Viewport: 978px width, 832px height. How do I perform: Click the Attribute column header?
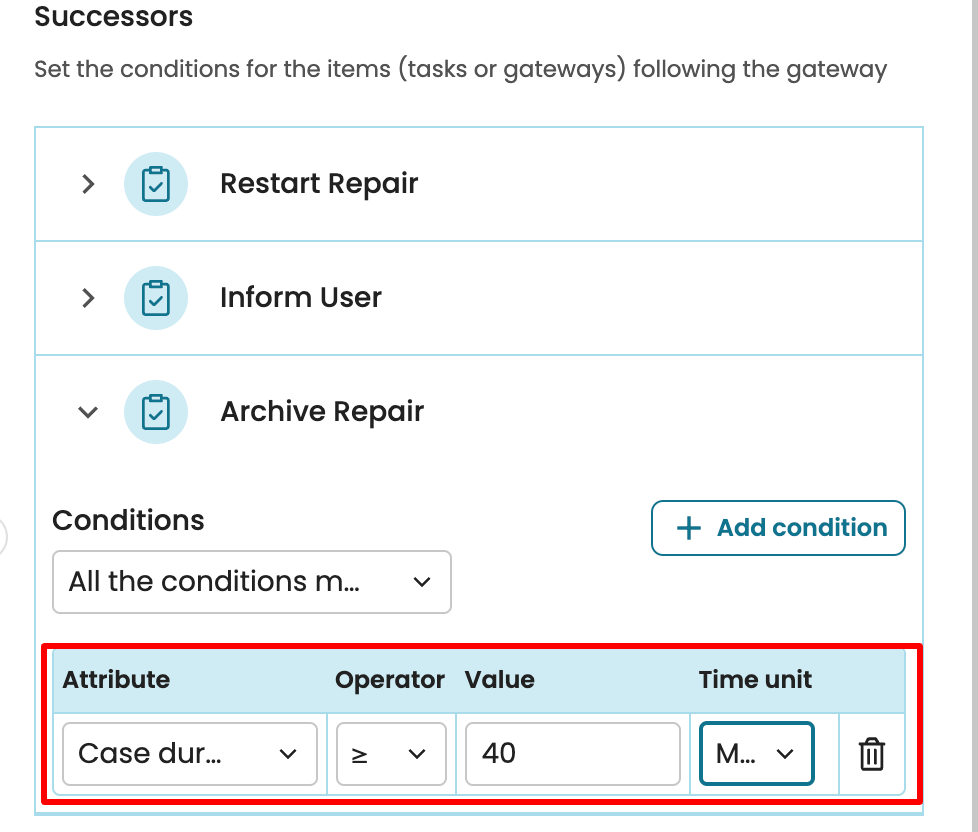pos(116,680)
